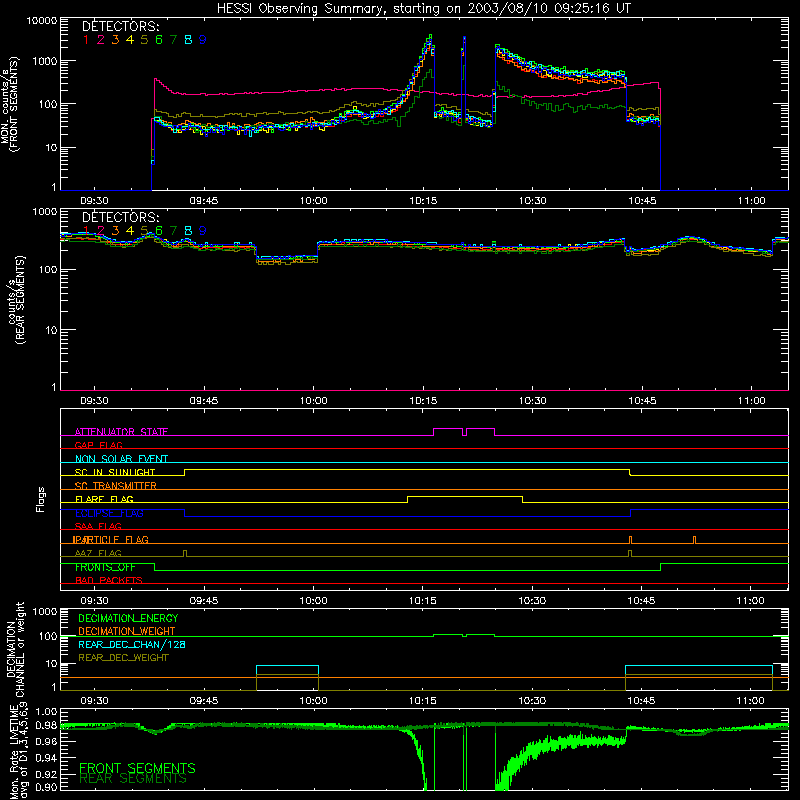Click 10:15 tick under front segments plot

[x=423, y=201]
